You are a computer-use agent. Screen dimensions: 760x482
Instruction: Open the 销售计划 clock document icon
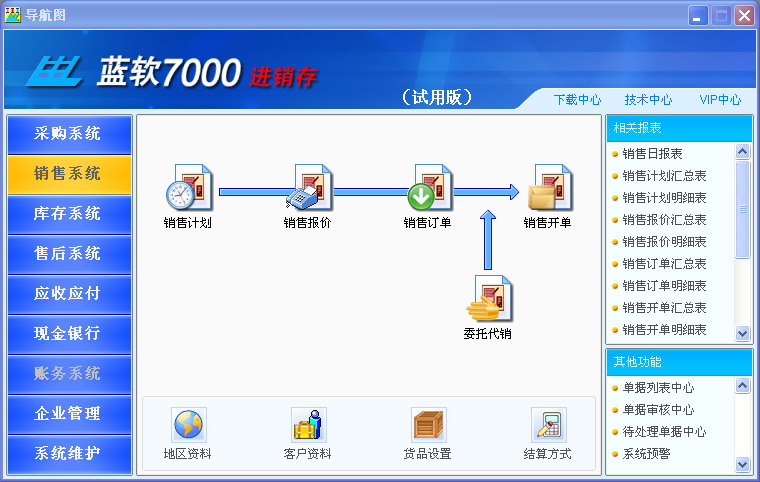tap(189, 187)
